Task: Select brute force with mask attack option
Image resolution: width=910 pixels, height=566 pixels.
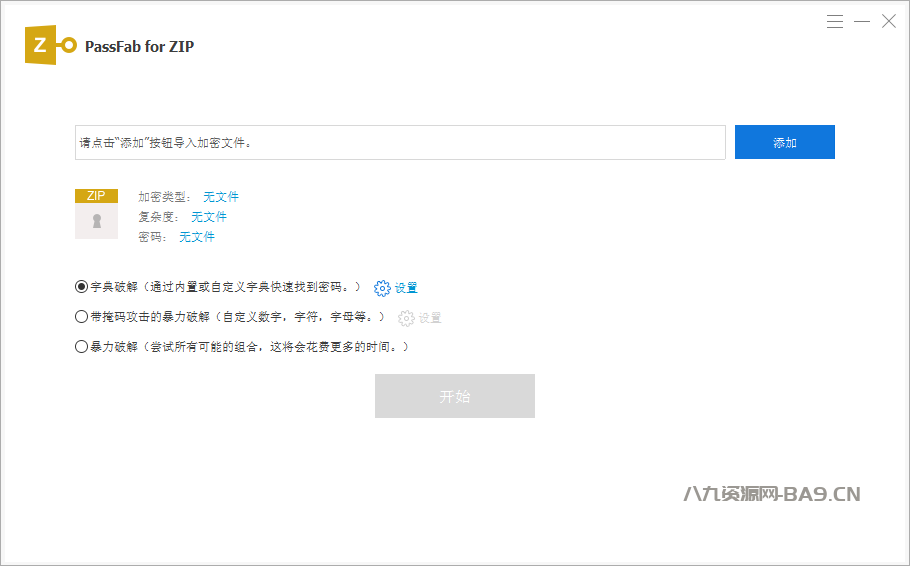Action: [x=81, y=317]
